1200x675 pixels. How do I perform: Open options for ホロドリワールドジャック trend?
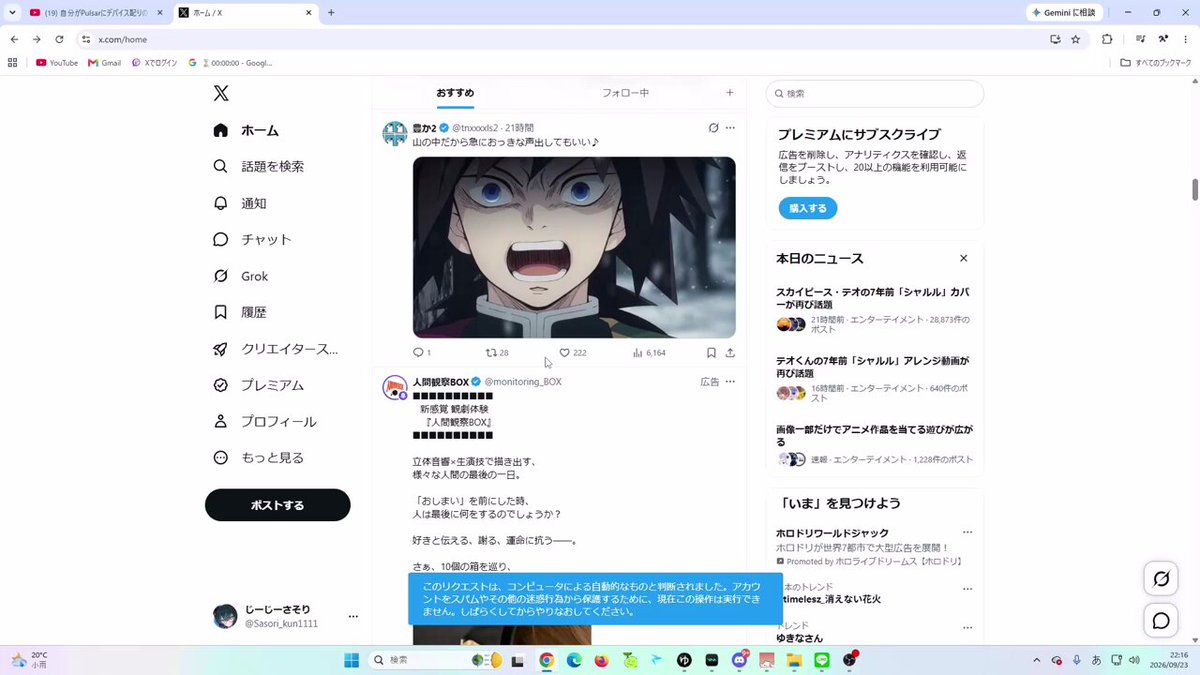[966, 533]
